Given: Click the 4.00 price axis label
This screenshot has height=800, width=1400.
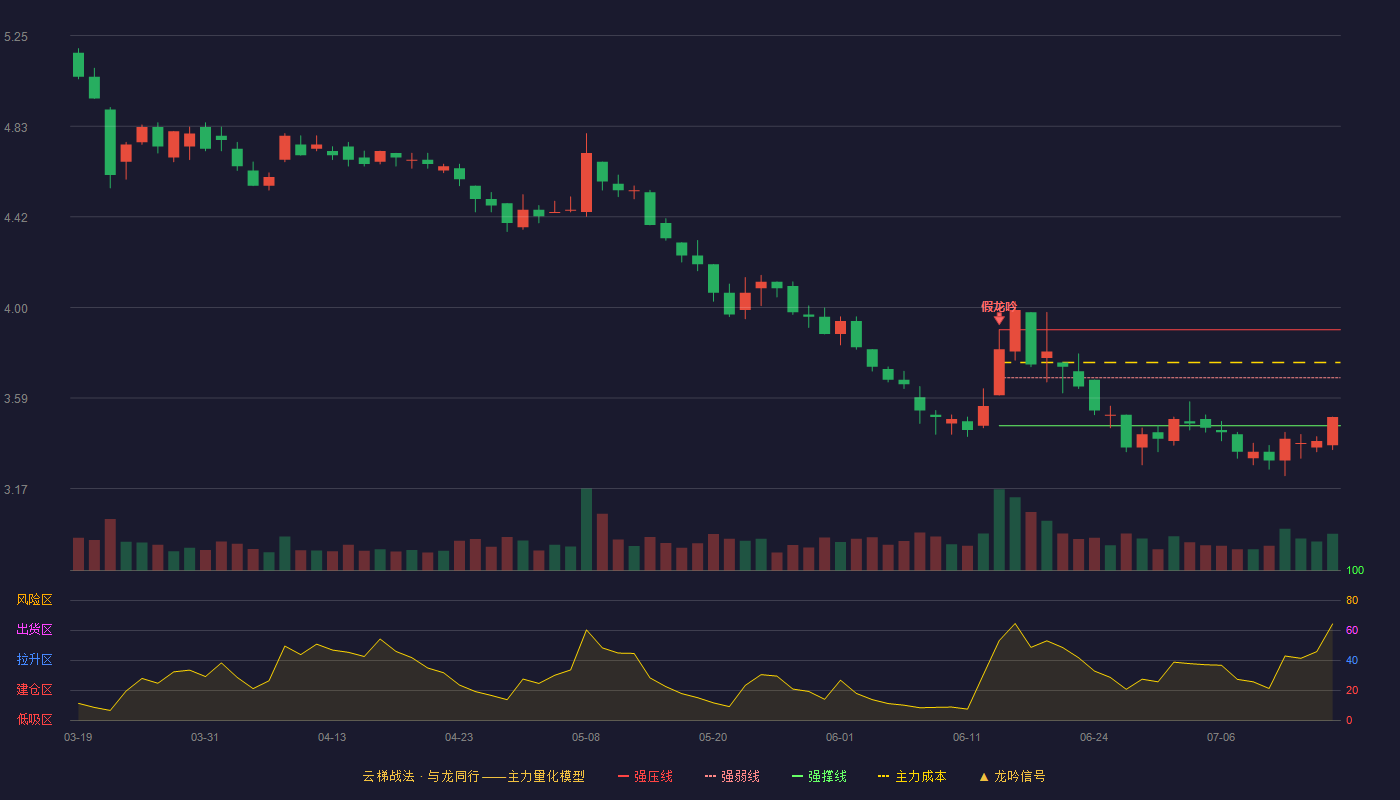Looking at the screenshot, I should [x=16, y=308].
